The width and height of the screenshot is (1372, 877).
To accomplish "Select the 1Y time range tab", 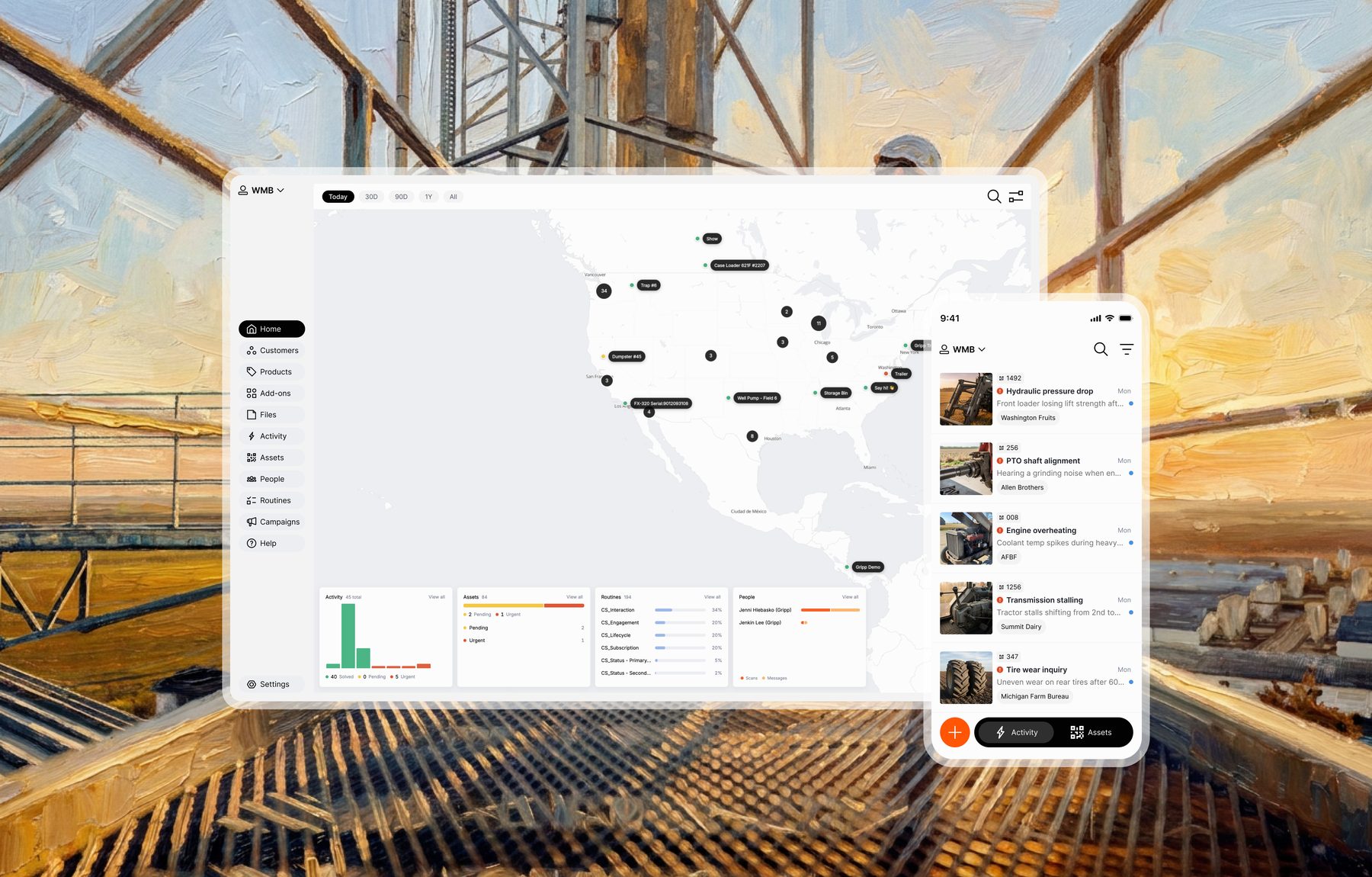I will (x=428, y=197).
